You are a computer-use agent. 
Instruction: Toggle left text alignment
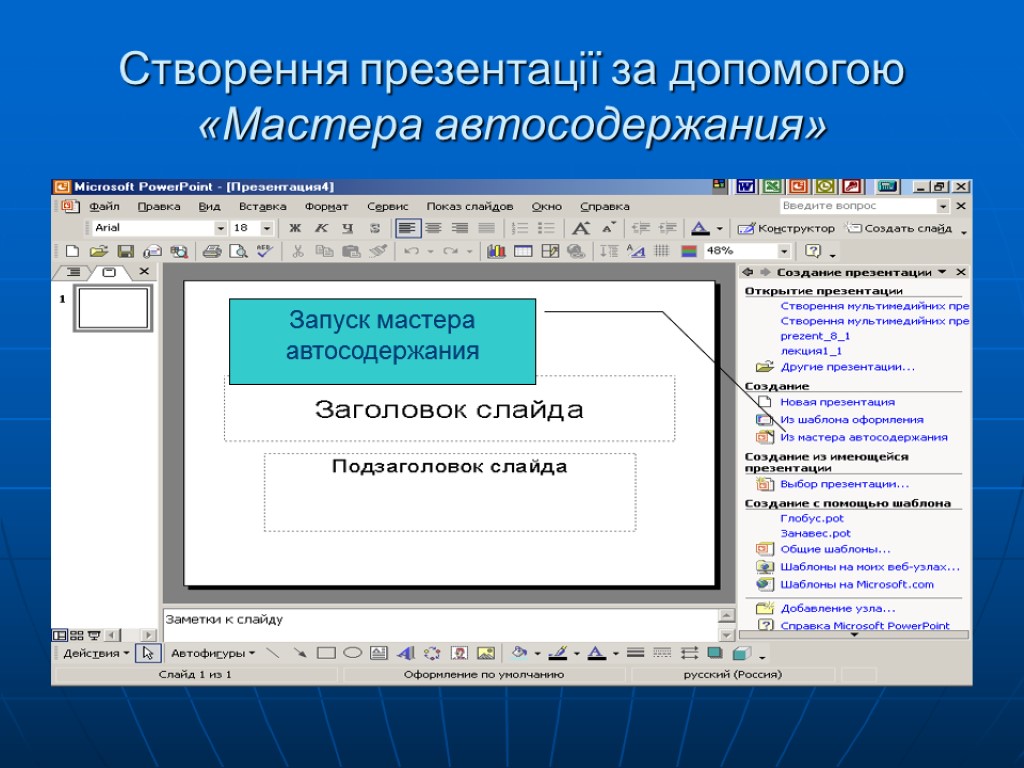[x=407, y=228]
